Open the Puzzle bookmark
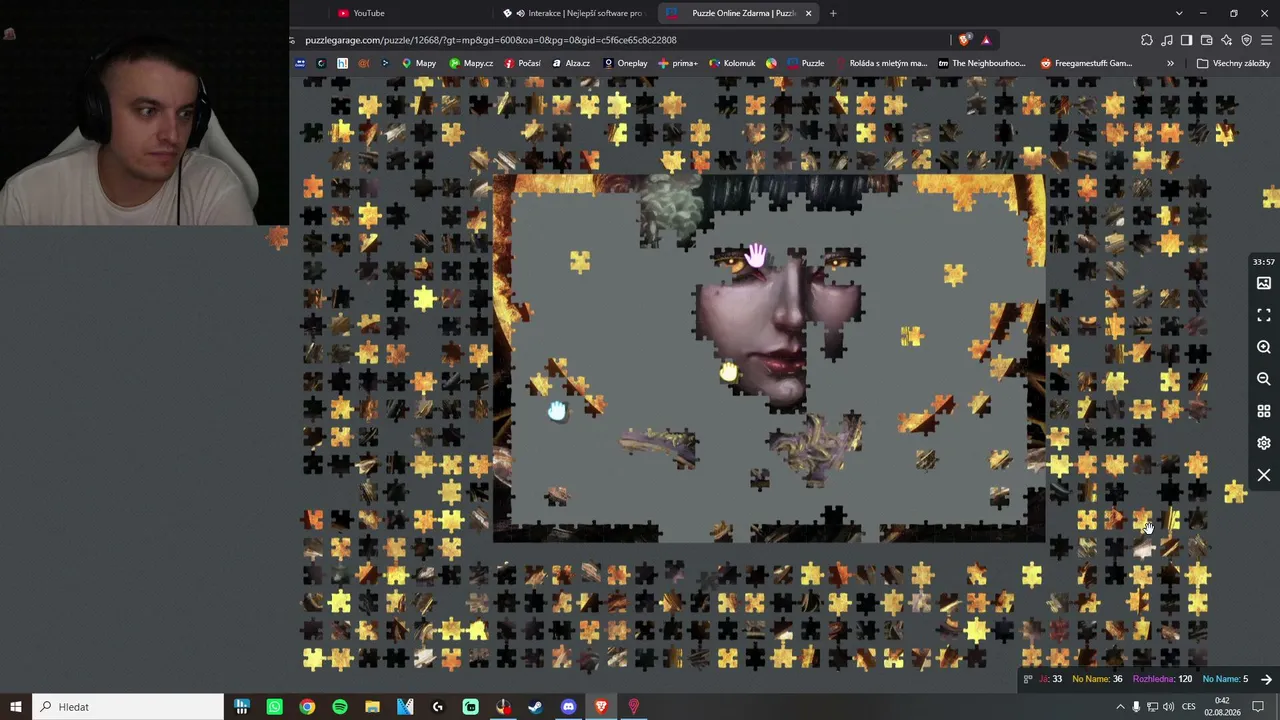 806,63
